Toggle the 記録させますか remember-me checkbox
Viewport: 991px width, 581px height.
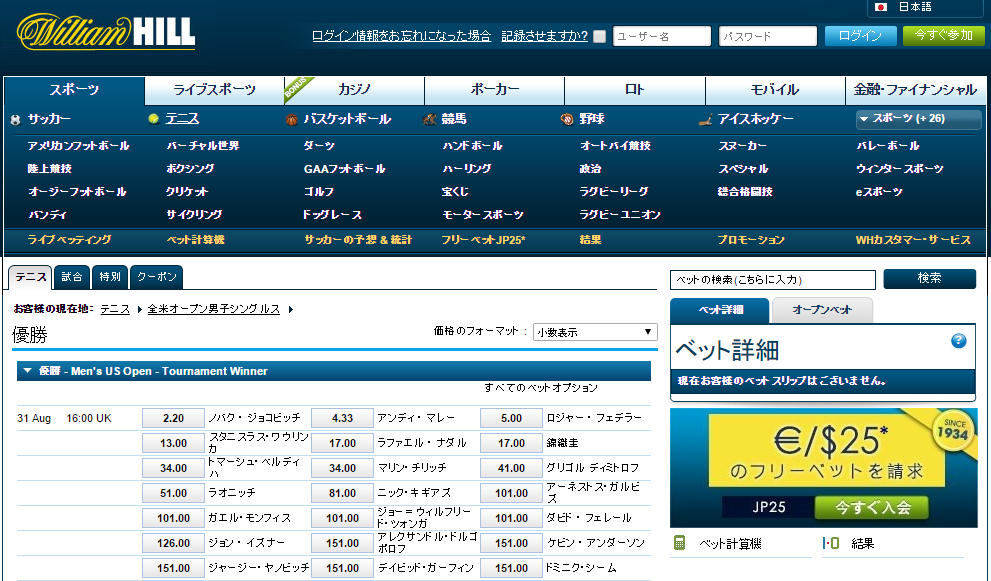[600, 37]
